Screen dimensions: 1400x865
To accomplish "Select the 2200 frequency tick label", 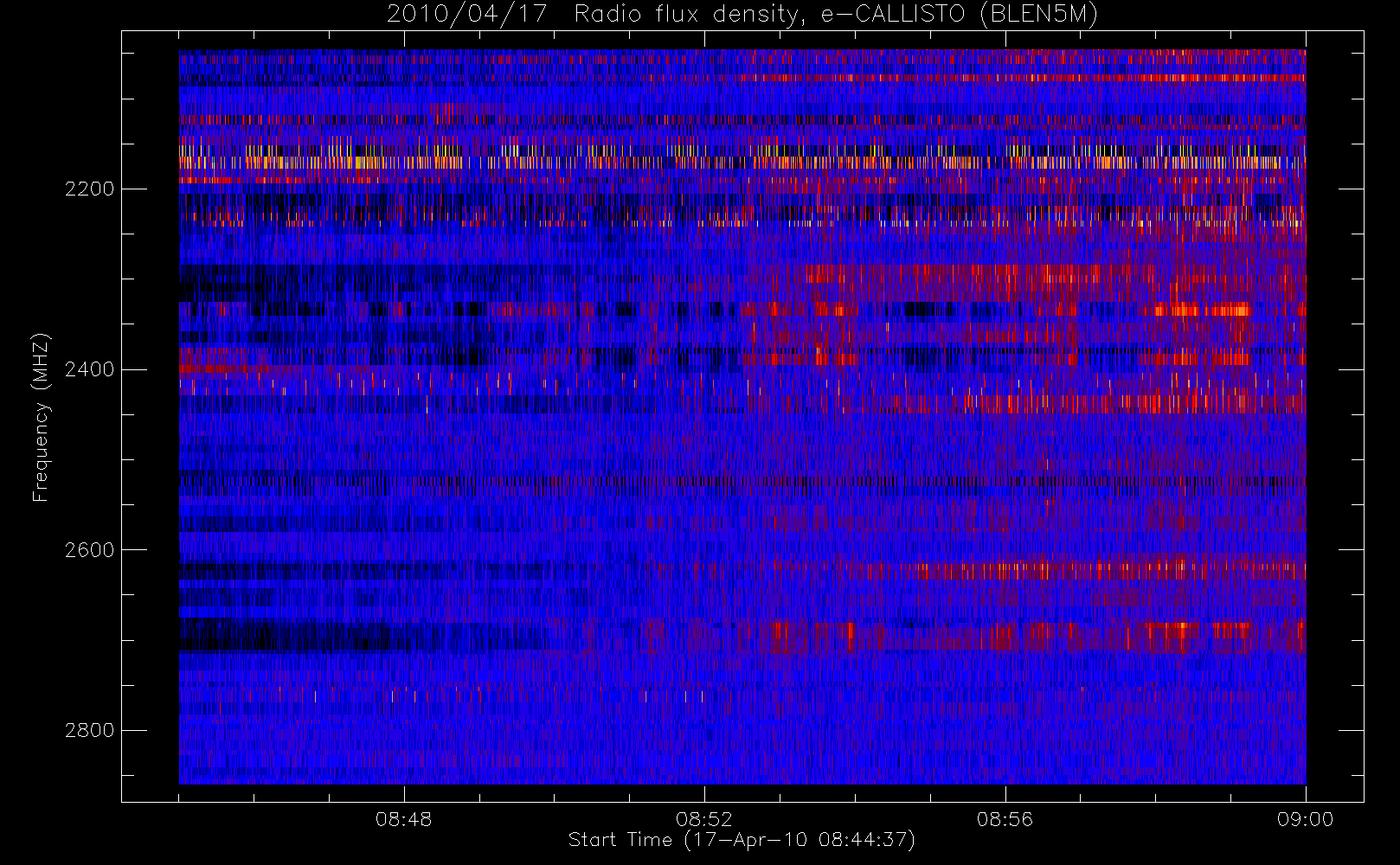I will click(89, 189).
